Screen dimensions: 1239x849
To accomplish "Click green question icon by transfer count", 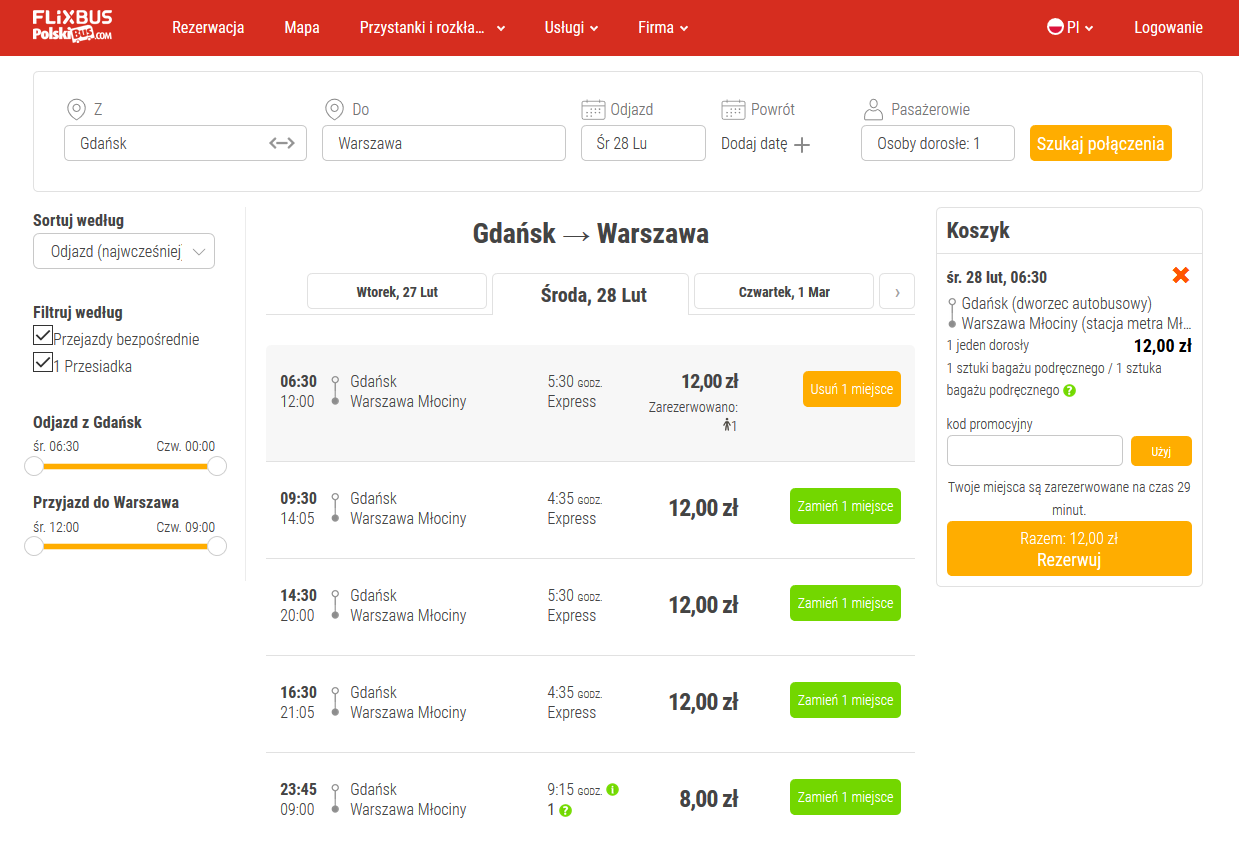I will tap(566, 810).
